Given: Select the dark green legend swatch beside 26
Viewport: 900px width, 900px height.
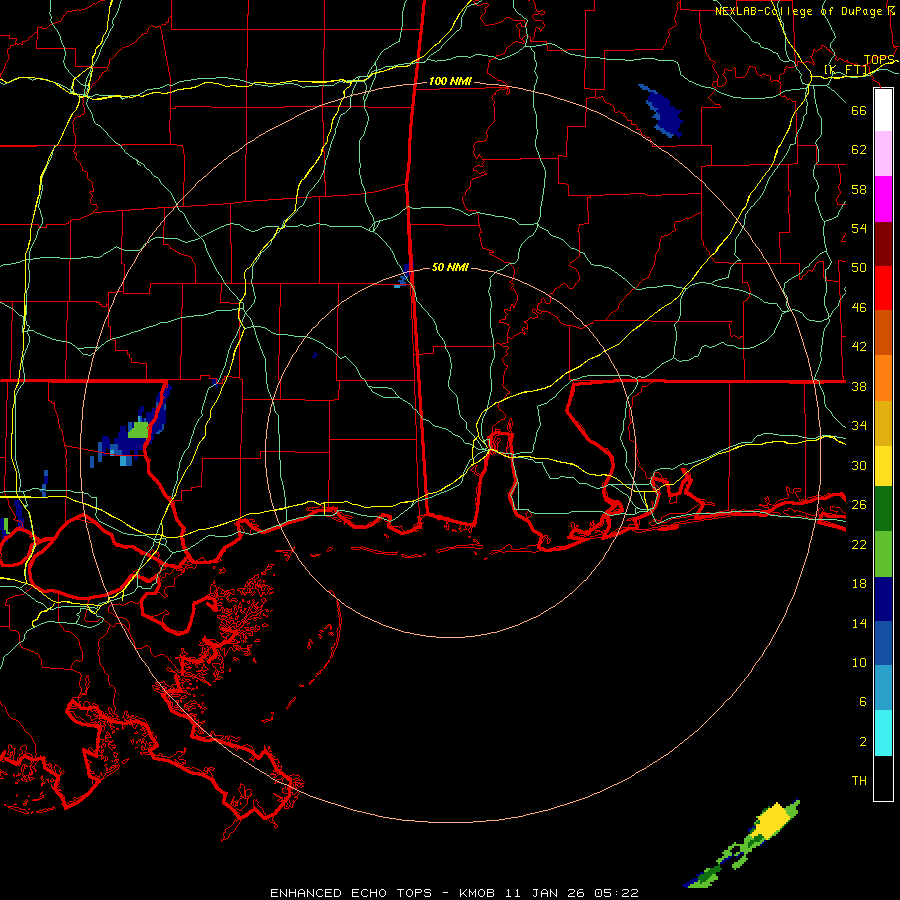Looking at the screenshot, I should (x=883, y=509).
